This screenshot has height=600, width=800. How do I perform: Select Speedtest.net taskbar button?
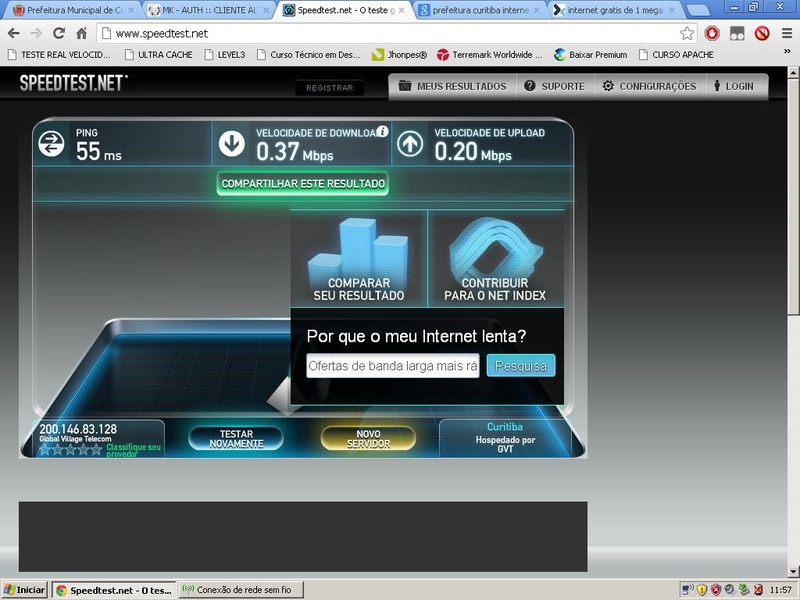[x=114, y=590]
